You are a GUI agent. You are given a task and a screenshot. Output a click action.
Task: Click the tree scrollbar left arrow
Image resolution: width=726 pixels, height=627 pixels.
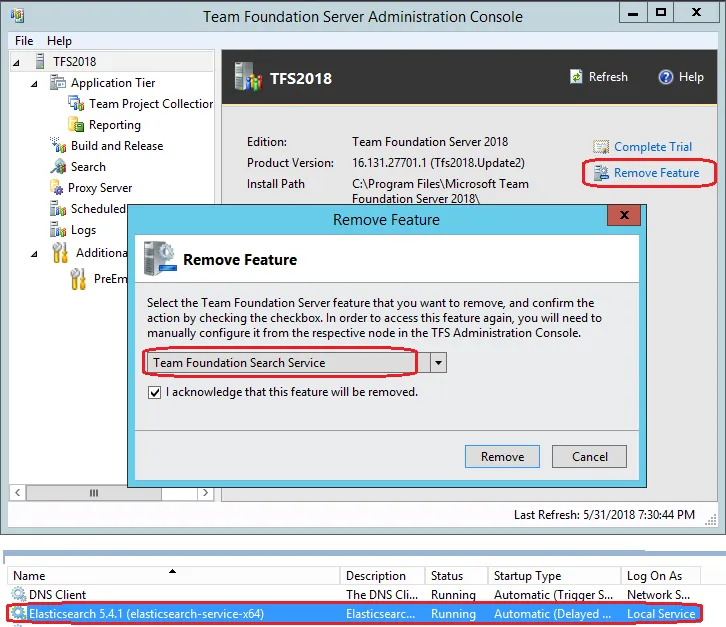(18, 493)
